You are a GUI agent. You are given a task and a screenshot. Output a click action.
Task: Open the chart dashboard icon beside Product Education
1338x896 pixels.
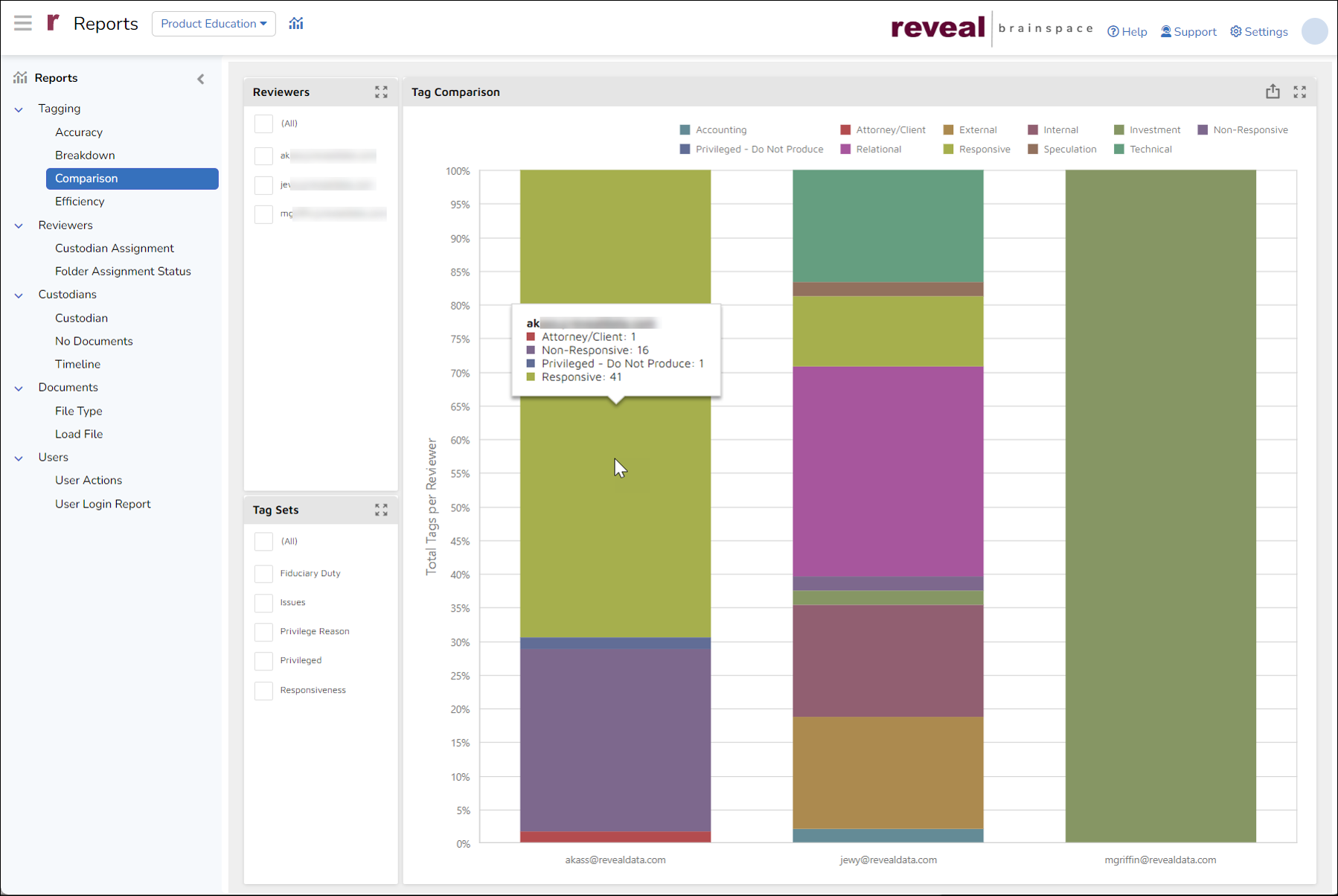click(296, 23)
